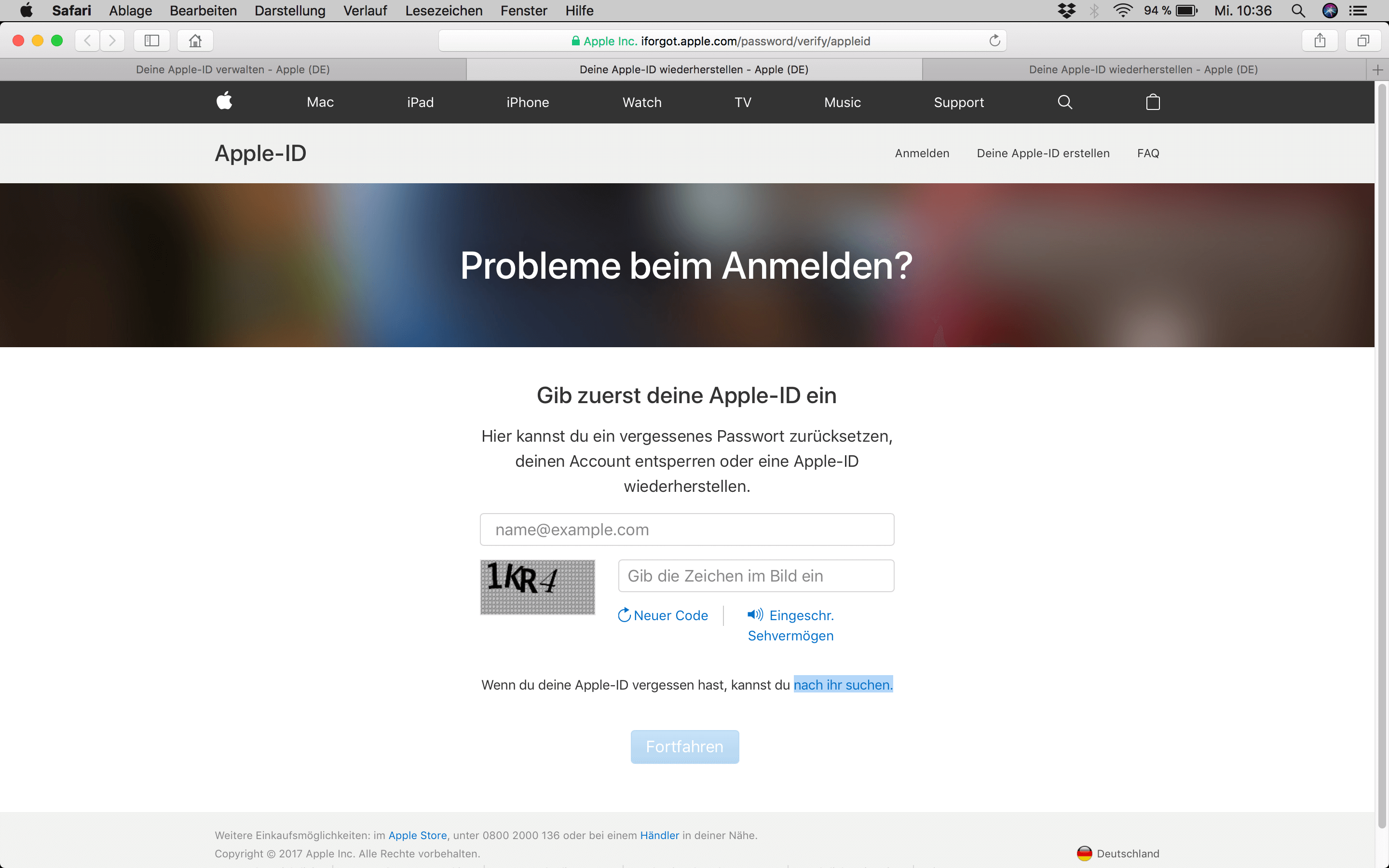This screenshot has height=868, width=1389.
Task: Open Spotlight search in menu bar
Action: 1298,10
